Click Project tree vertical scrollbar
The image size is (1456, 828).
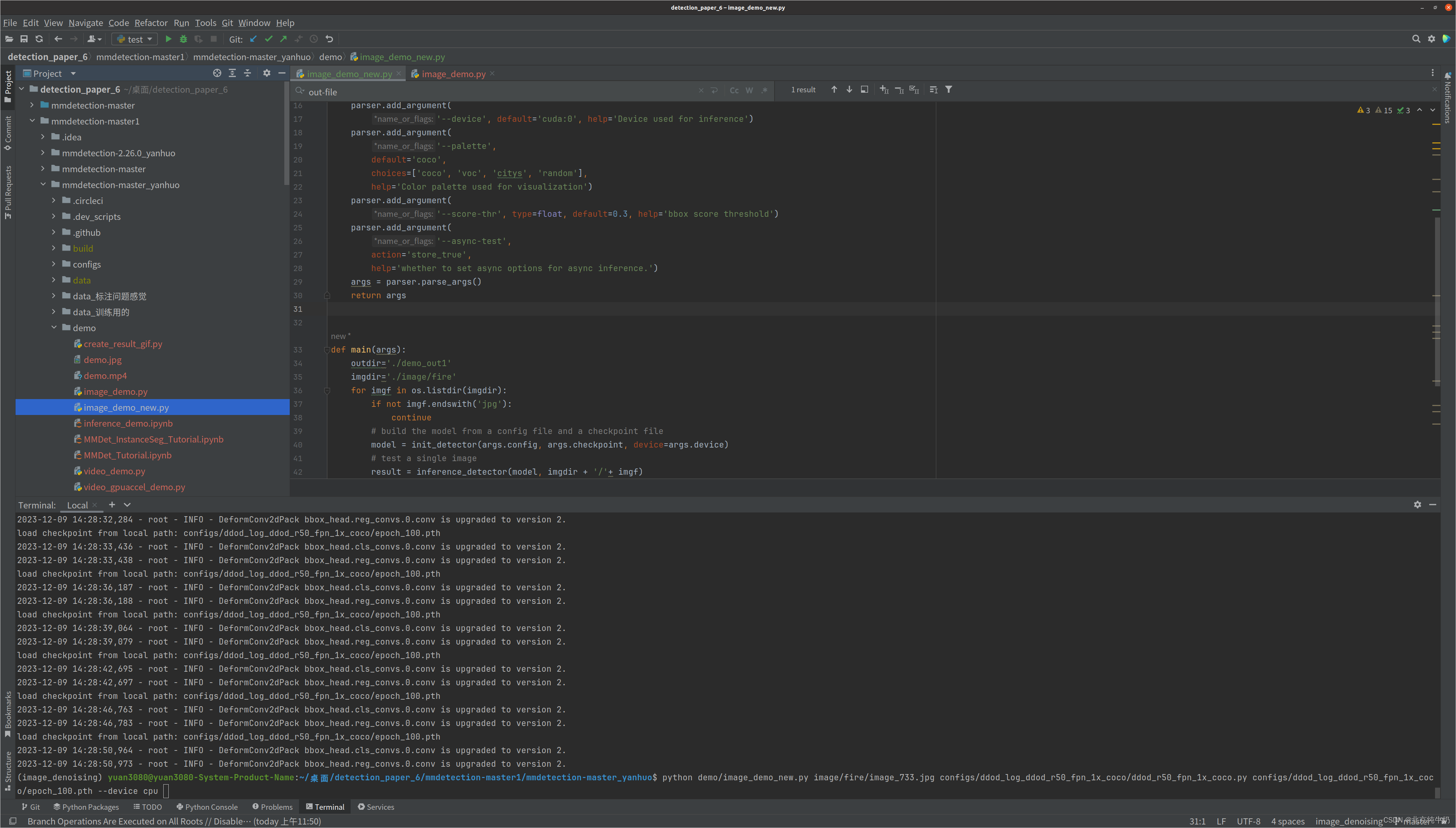tap(286, 134)
